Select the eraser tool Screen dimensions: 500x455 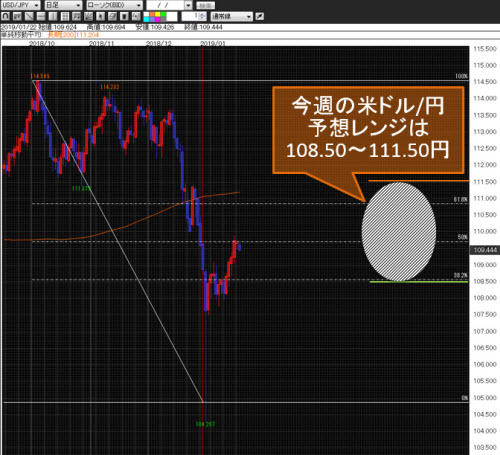[x=112, y=16]
